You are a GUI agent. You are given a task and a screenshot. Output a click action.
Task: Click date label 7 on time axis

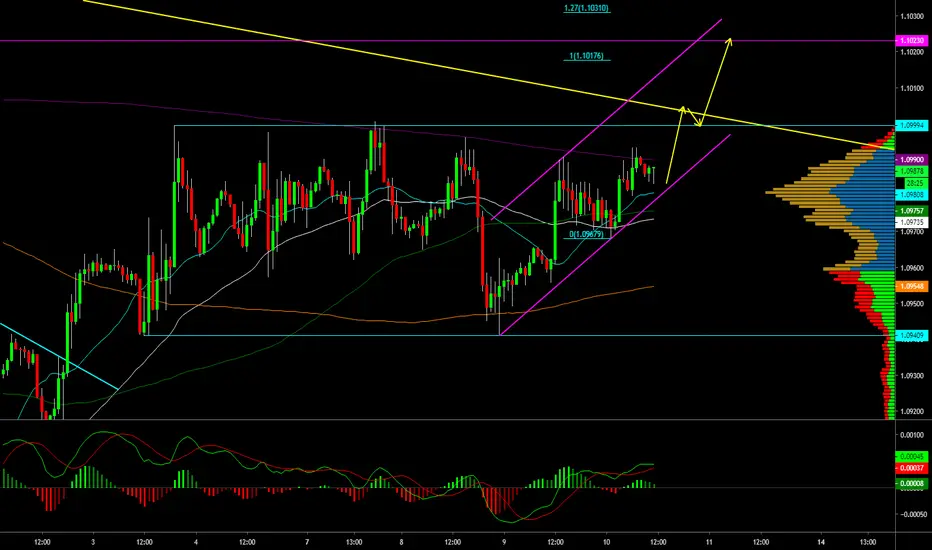(x=307, y=542)
